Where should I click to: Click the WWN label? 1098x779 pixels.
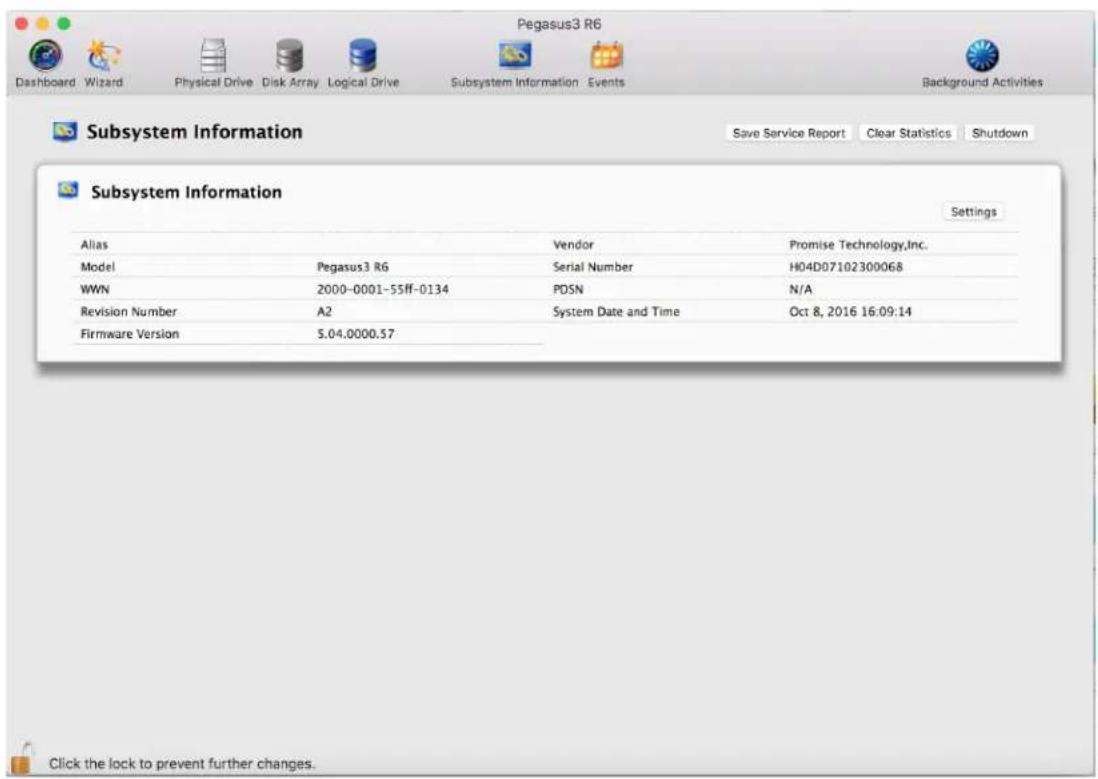(95, 289)
